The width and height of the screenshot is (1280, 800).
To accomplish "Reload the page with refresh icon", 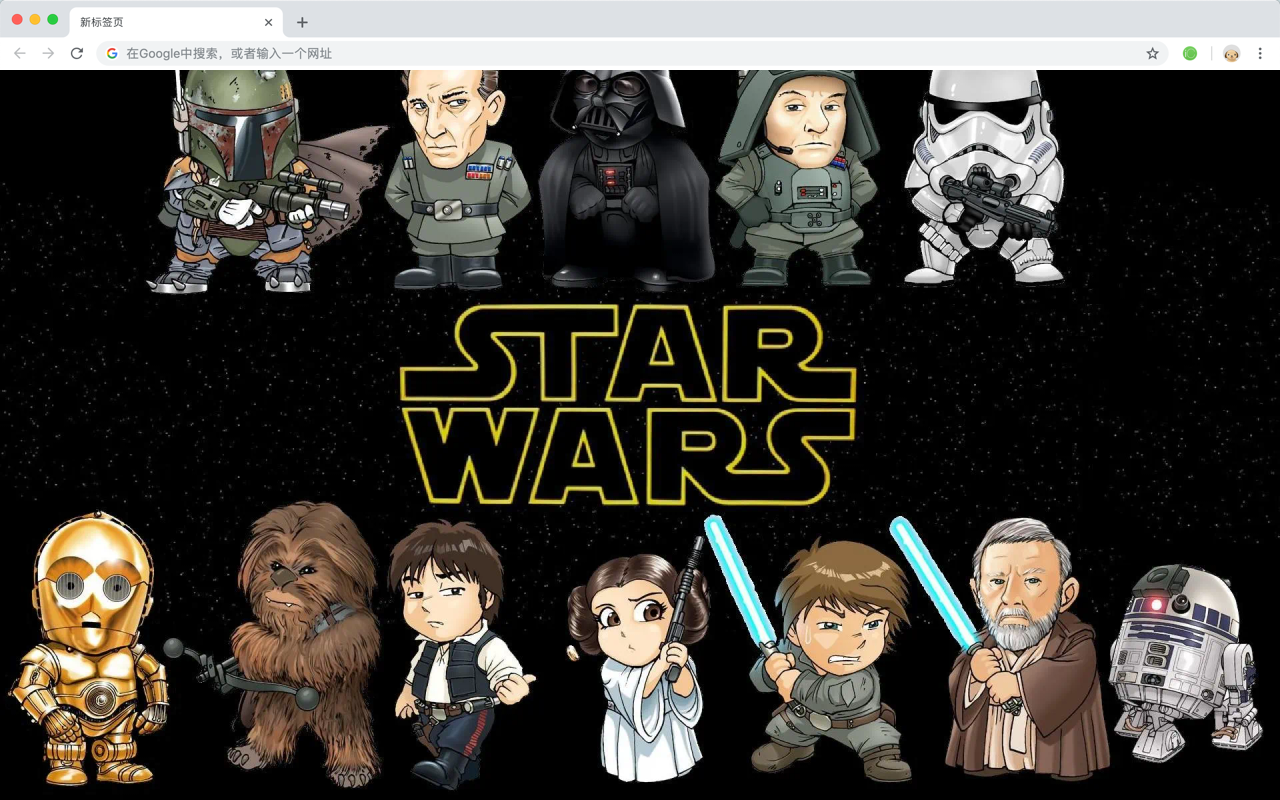I will [x=76, y=53].
